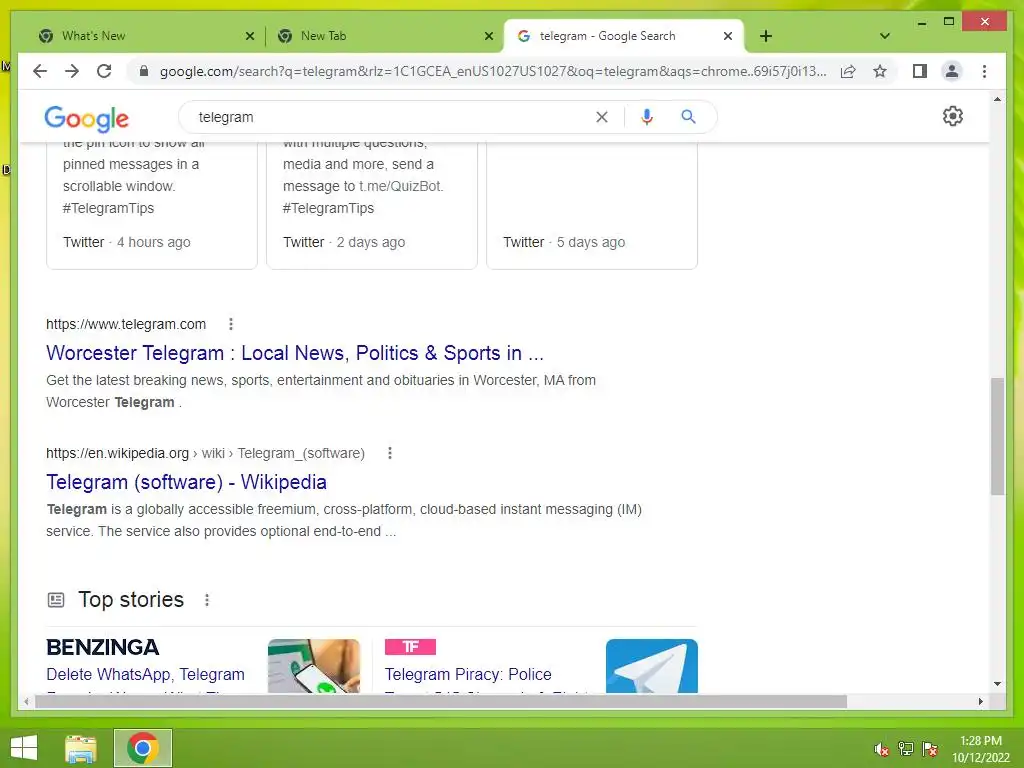Close the New Tab tab
The height and width of the screenshot is (768, 1024).
488,36
